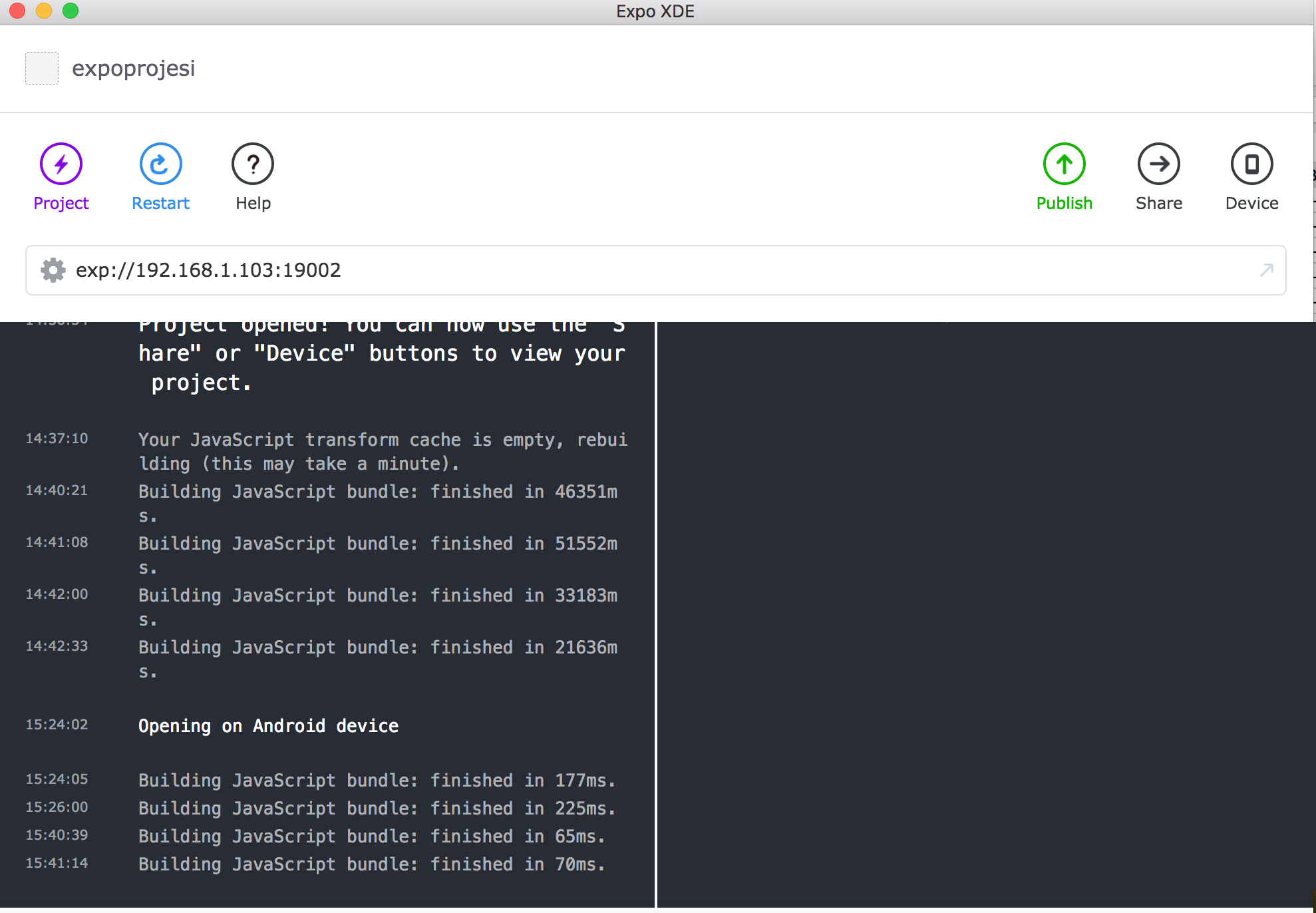Click timestamp 15:24:02
This screenshot has width=1316, height=913.
pyautogui.click(x=57, y=725)
